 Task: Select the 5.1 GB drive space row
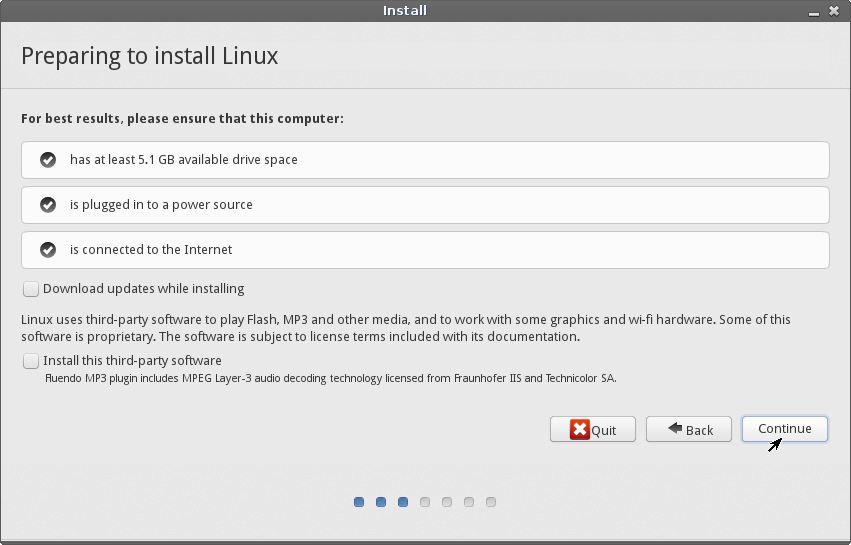426,160
